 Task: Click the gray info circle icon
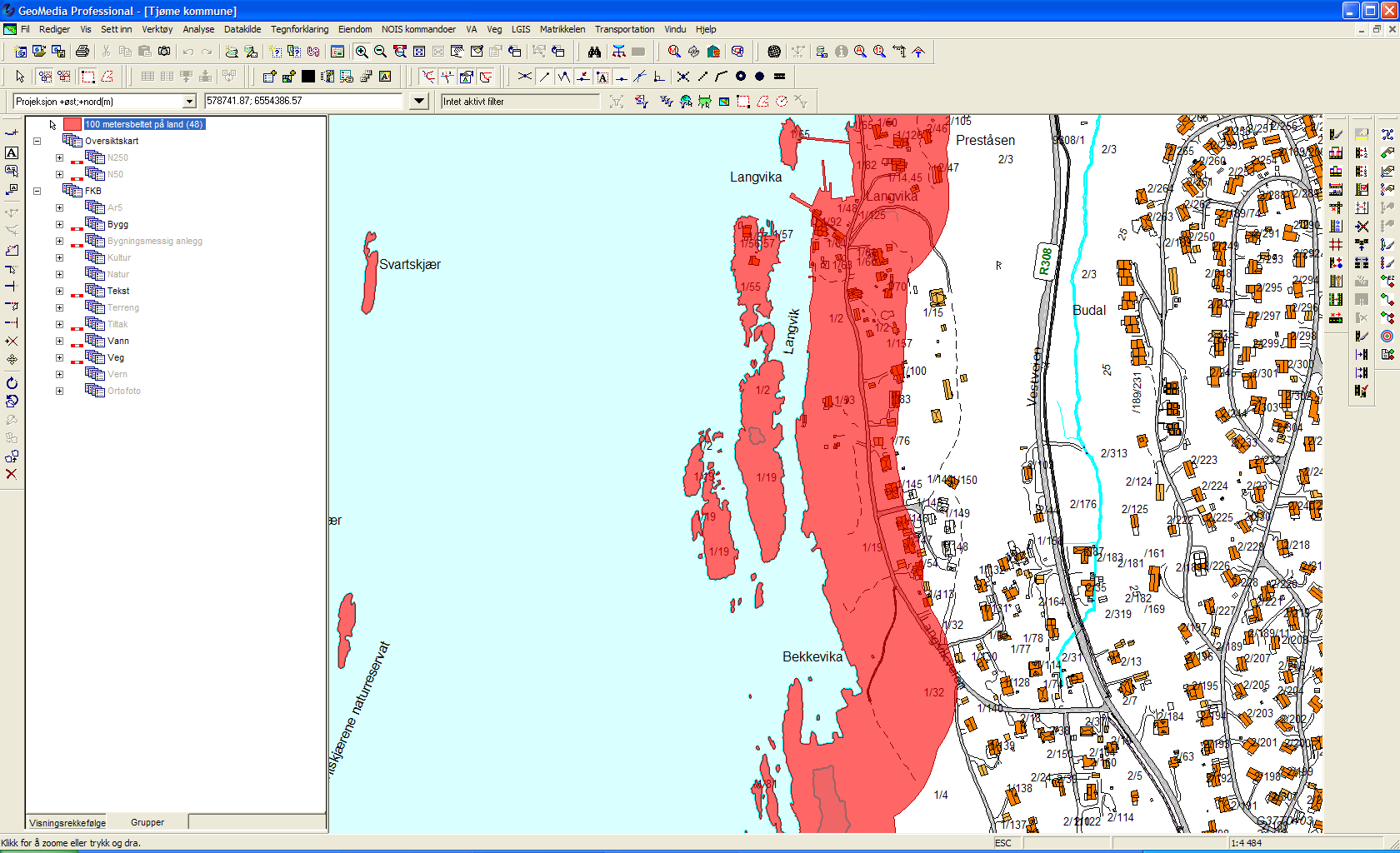tap(842, 52)
